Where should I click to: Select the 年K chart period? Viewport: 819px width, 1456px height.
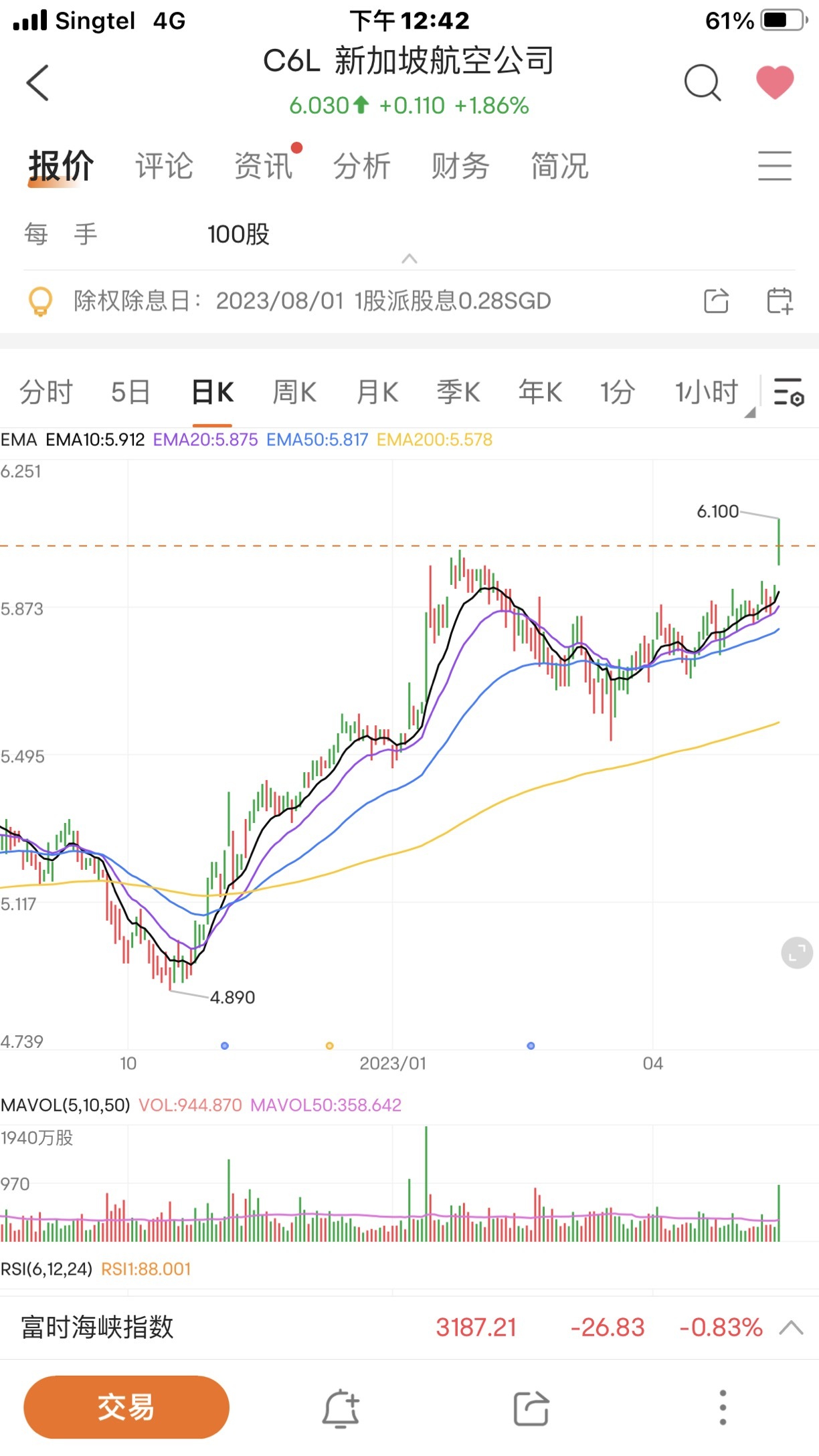pyautogui.click(x=540, y=392)
